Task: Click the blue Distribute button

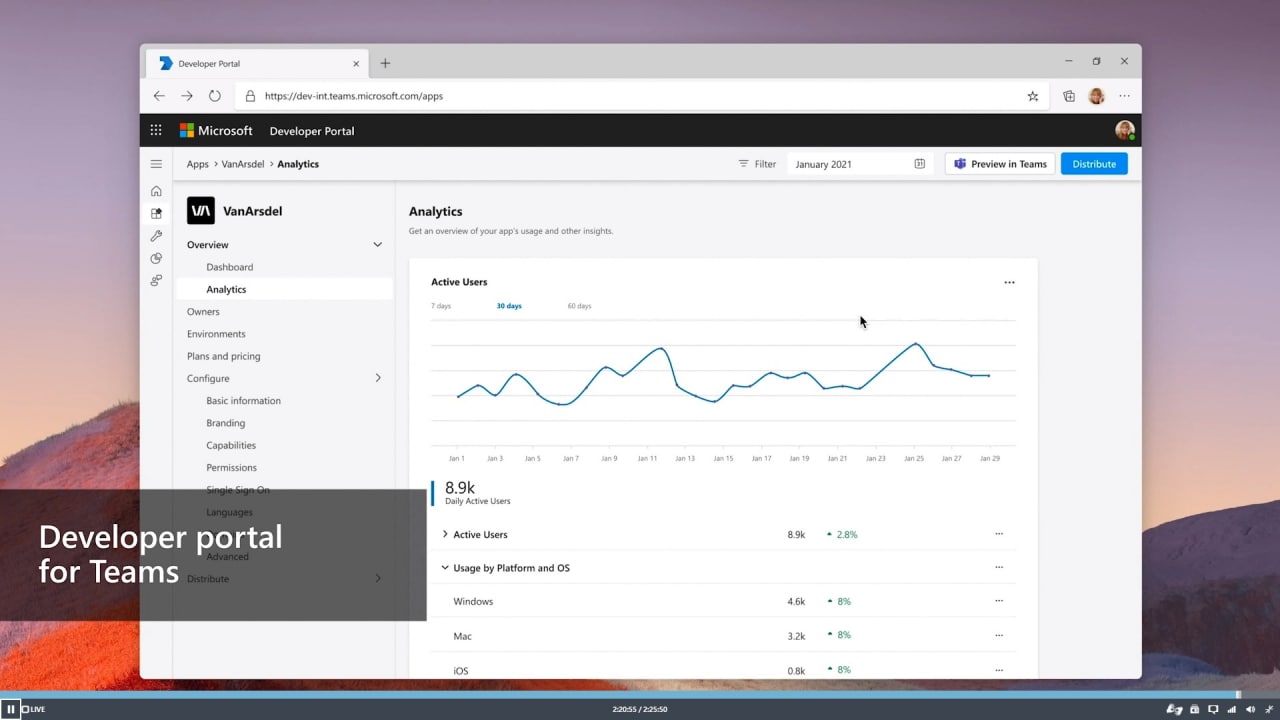Action: click(x=1094, y=164)
